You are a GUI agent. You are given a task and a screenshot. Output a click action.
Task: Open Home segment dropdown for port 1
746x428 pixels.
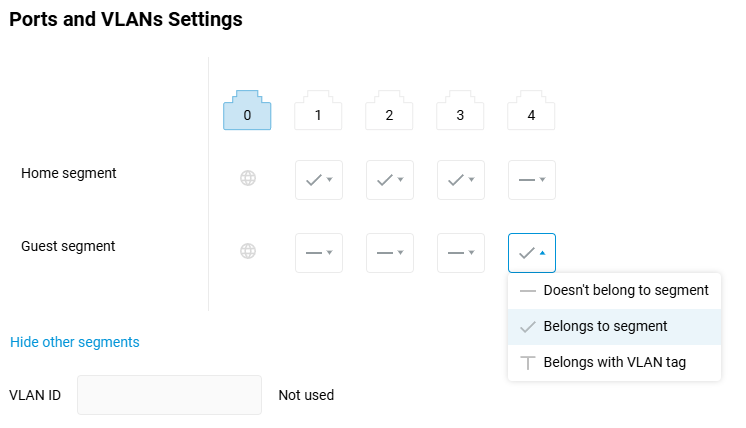(319, 180)
